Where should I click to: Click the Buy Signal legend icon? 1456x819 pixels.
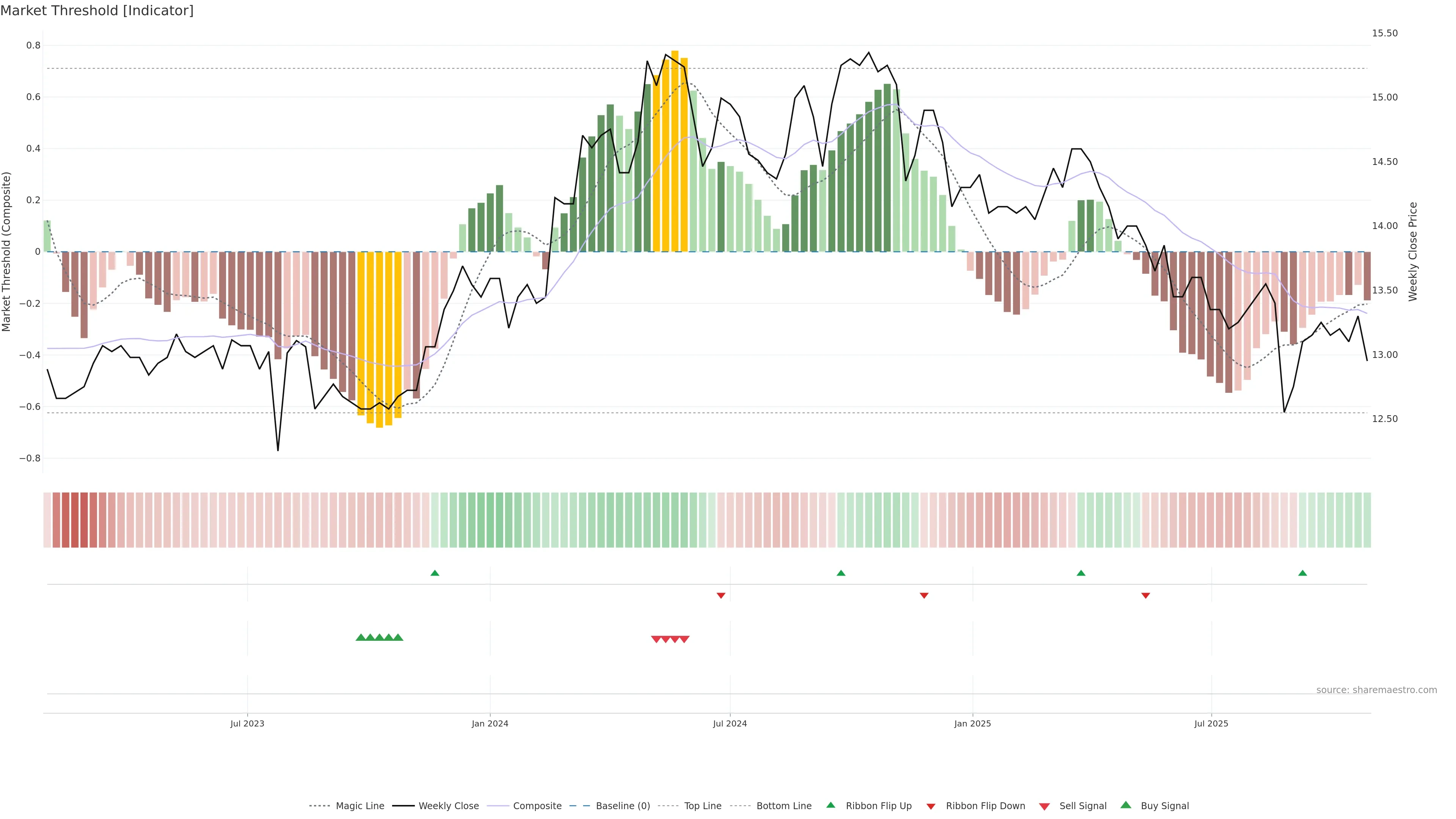[x=1126, y=805]
